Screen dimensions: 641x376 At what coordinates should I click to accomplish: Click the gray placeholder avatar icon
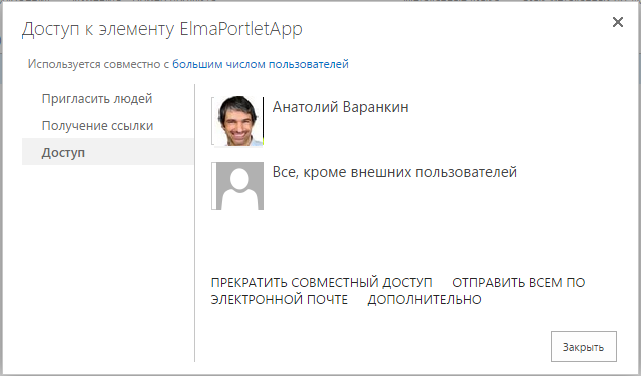click(239, 186)
